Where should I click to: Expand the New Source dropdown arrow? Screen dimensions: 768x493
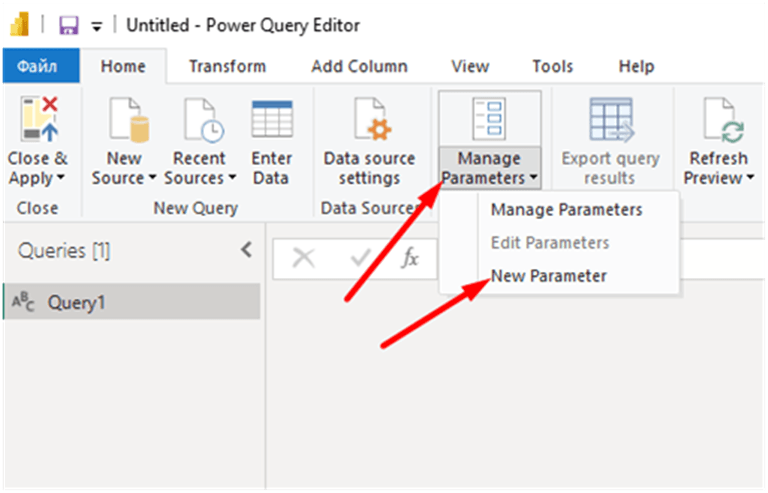click(152, 177)
